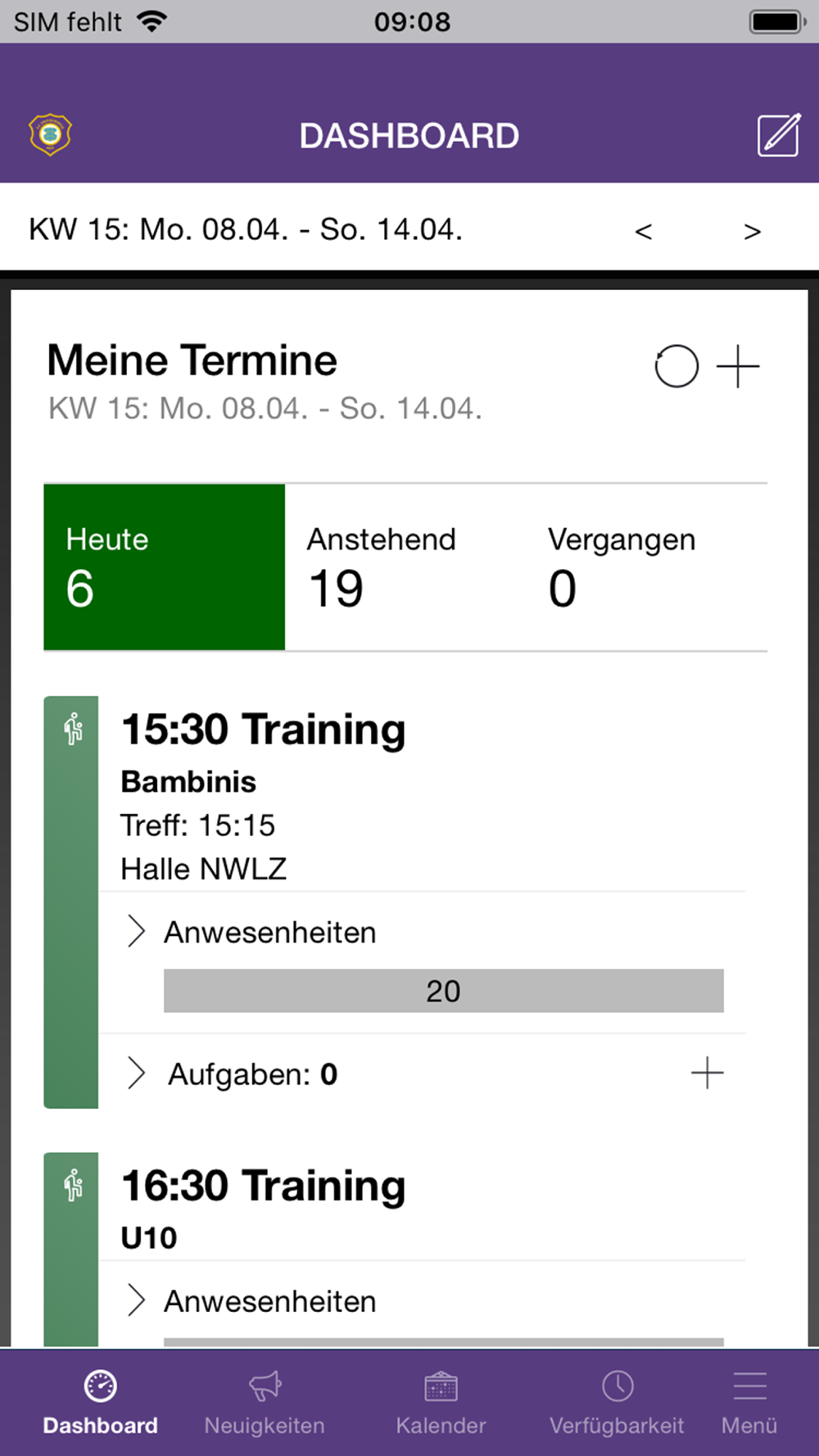Select the Anstehend 19 filter

pyautogui.click(x=405, y=567)
